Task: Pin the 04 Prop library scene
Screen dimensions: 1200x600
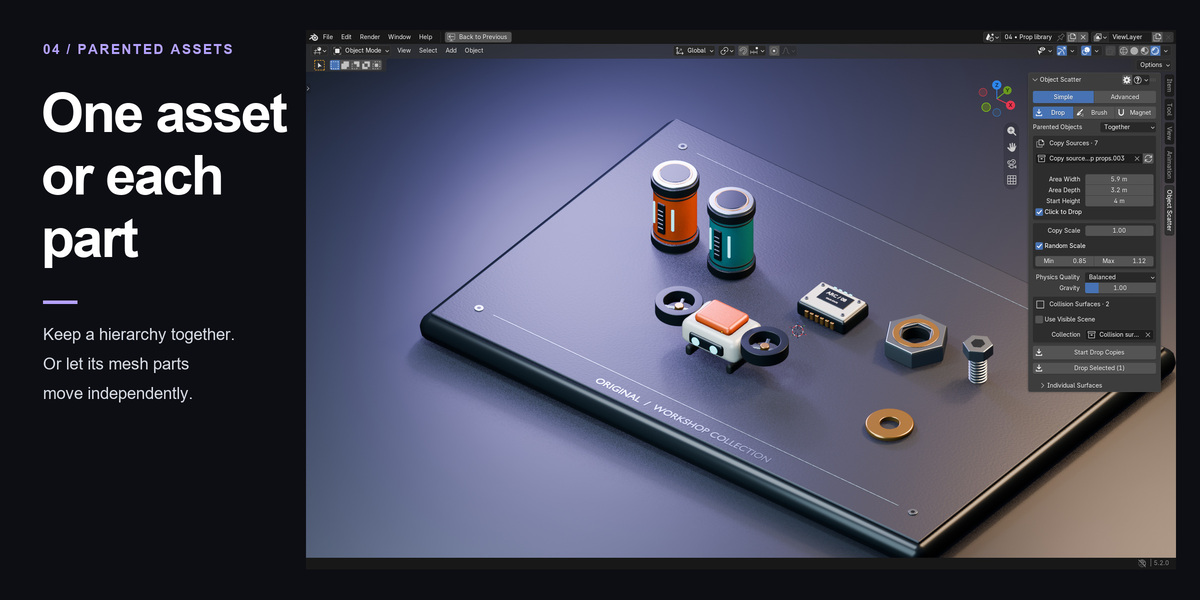Action: pyautogui.click(x=1059, y=37)
